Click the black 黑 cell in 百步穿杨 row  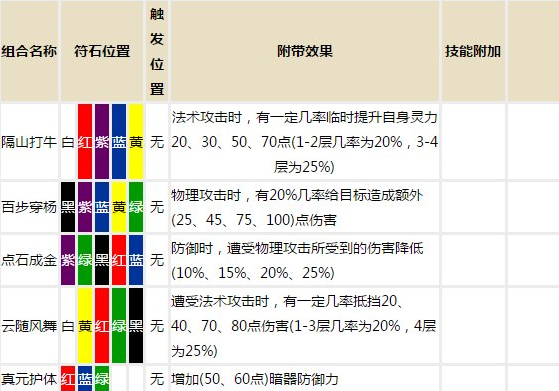tap(68, 207)
